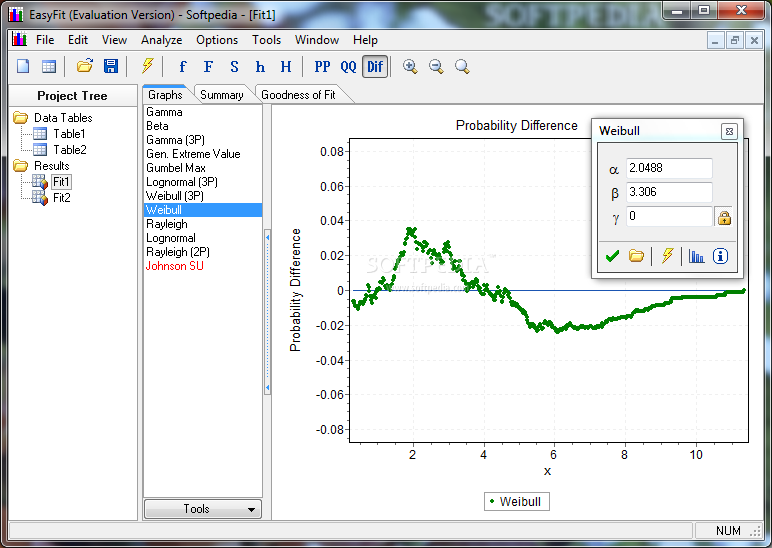
Task: Open the Options menu
Action: 217,40
